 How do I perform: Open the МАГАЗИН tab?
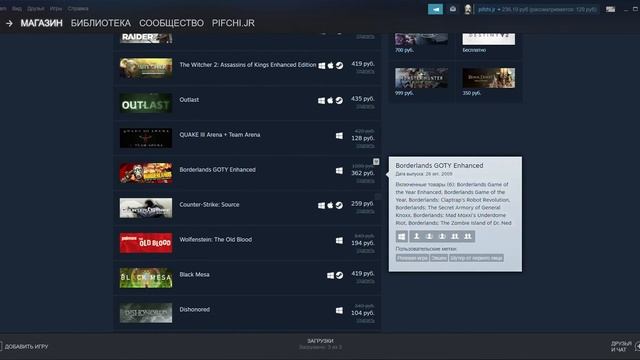(x=42, y=23)
